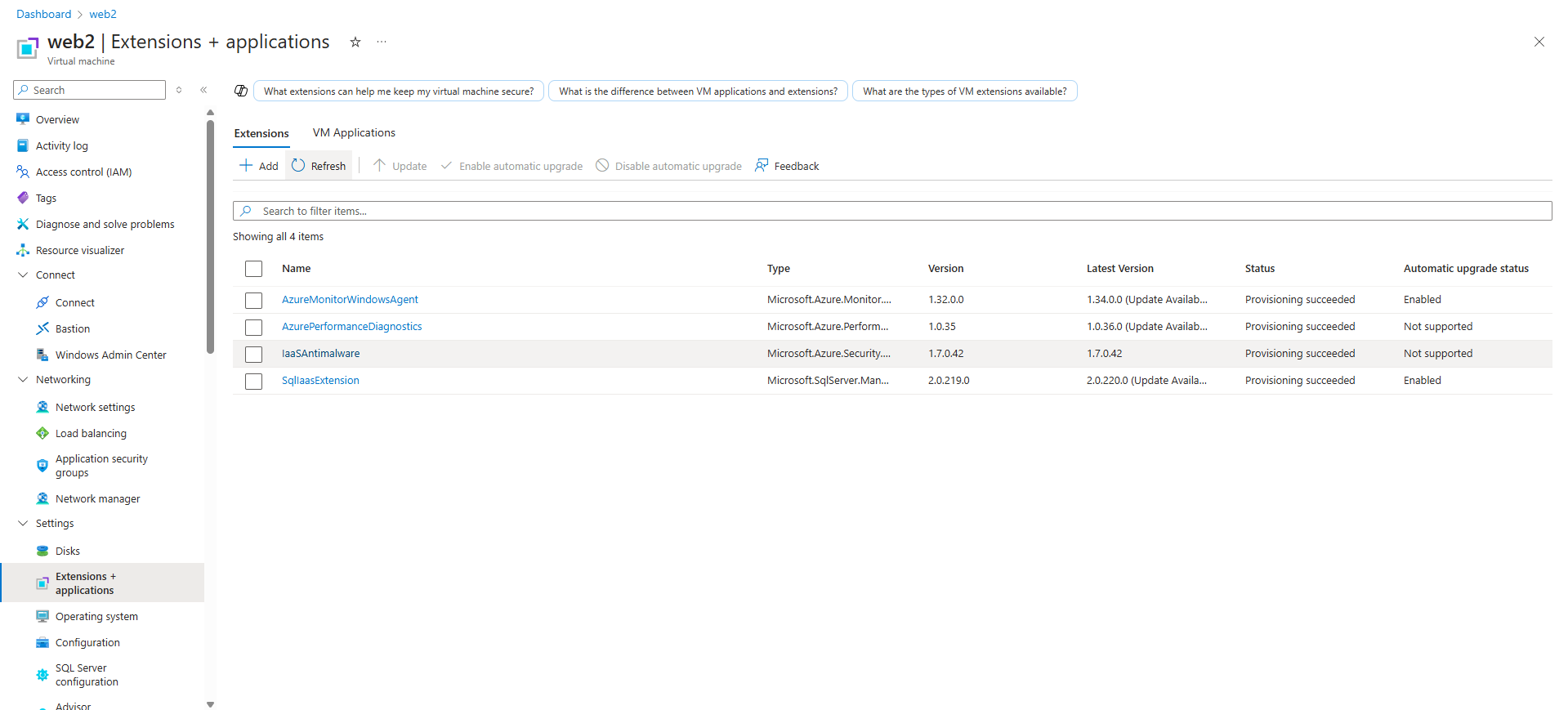Screen dimensions: 1568x710
Task: Click the Disks icon
Action: click(x=42, y=551)
